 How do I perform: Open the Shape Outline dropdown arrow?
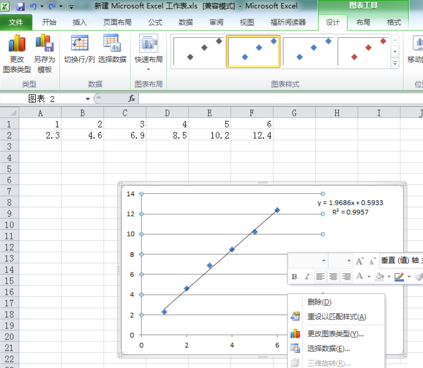[409, 277]
